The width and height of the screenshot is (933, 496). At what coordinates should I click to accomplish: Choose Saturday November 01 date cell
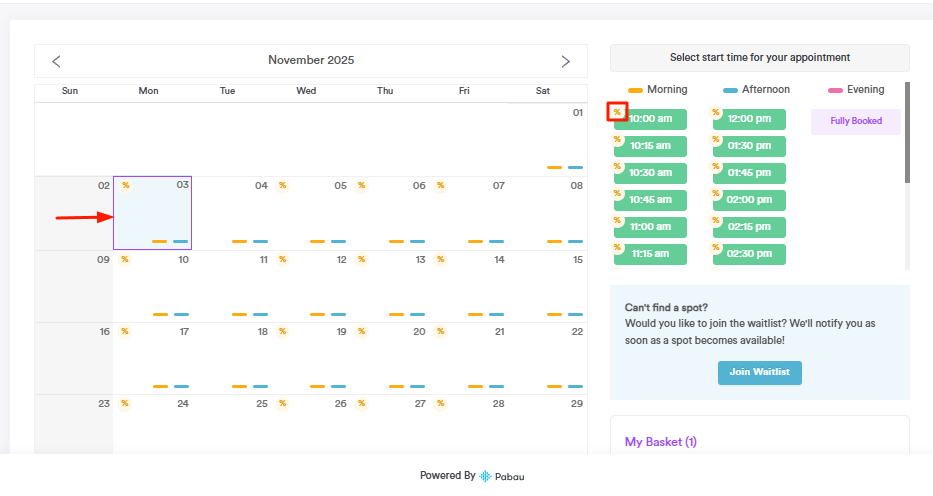[x=547, y=139]
